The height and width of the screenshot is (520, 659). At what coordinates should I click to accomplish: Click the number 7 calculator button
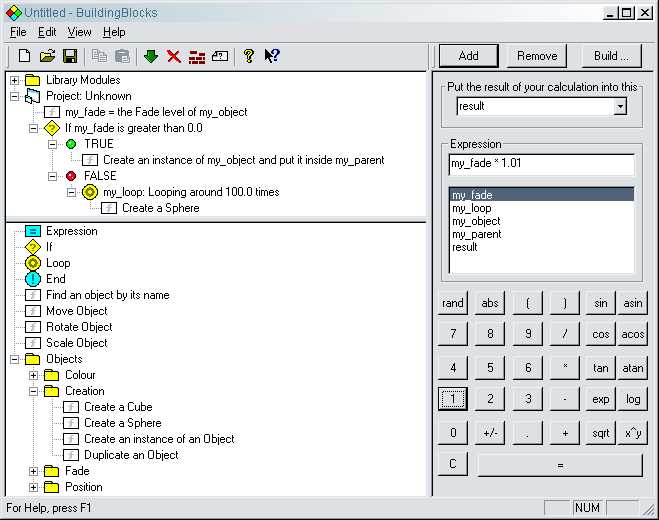(x=453, y=334)
